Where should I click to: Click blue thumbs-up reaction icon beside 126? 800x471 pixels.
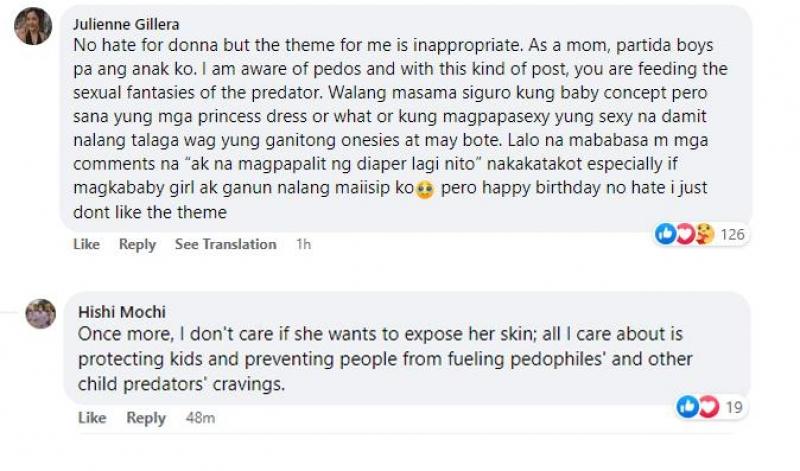pos(665,234)
